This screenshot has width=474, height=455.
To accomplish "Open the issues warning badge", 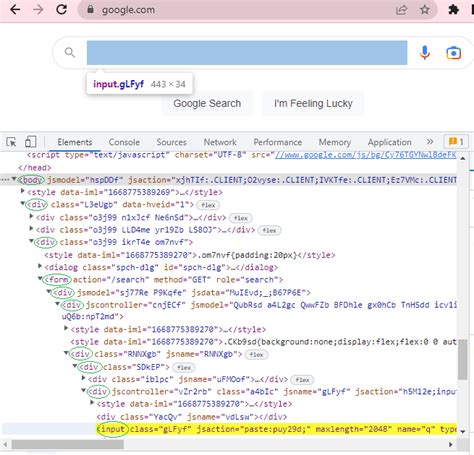I will coord(456,142).
